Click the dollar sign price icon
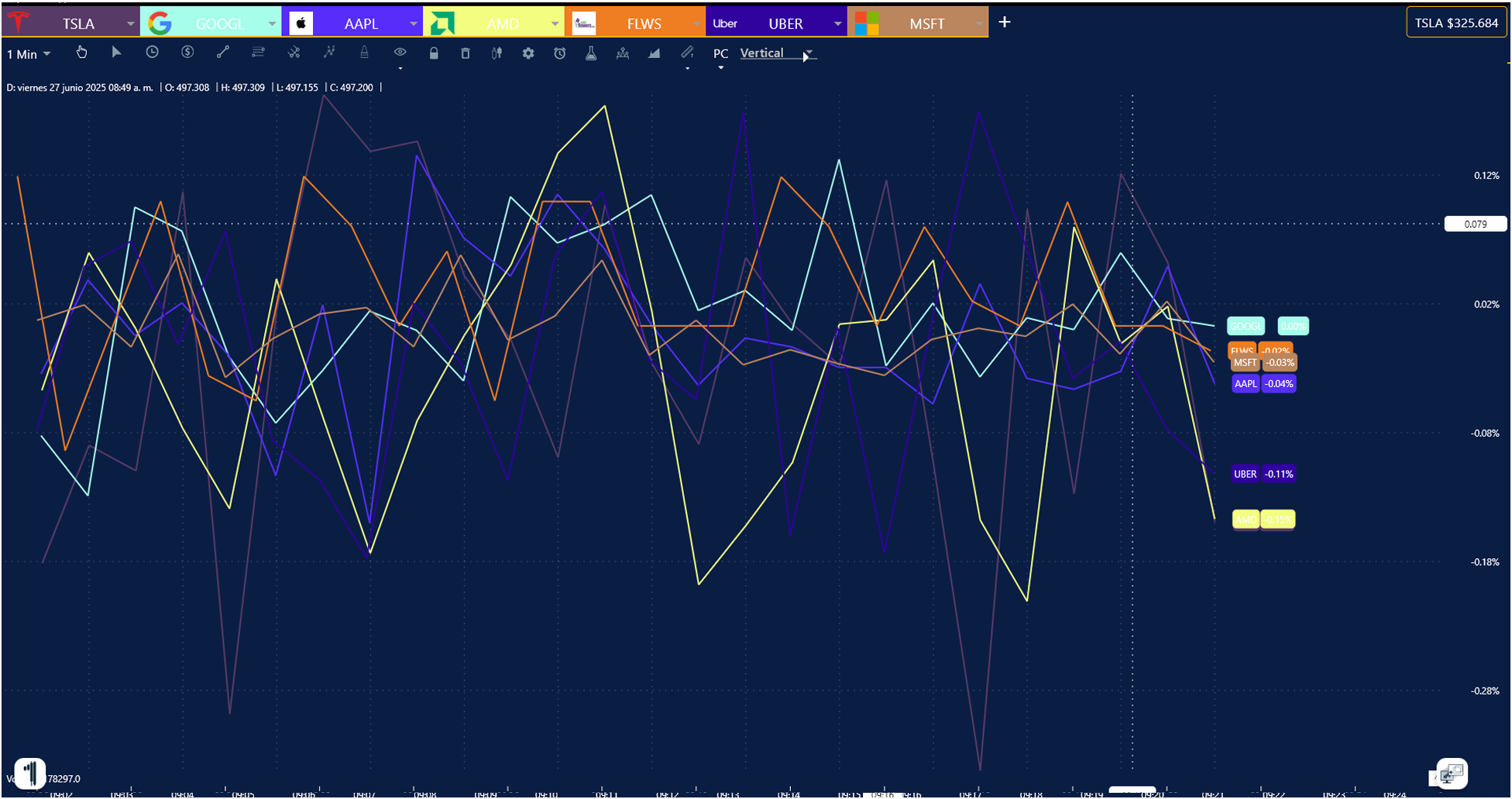Image resolution: width=1512 pixels, height=799 pixels. coord(187,53)
